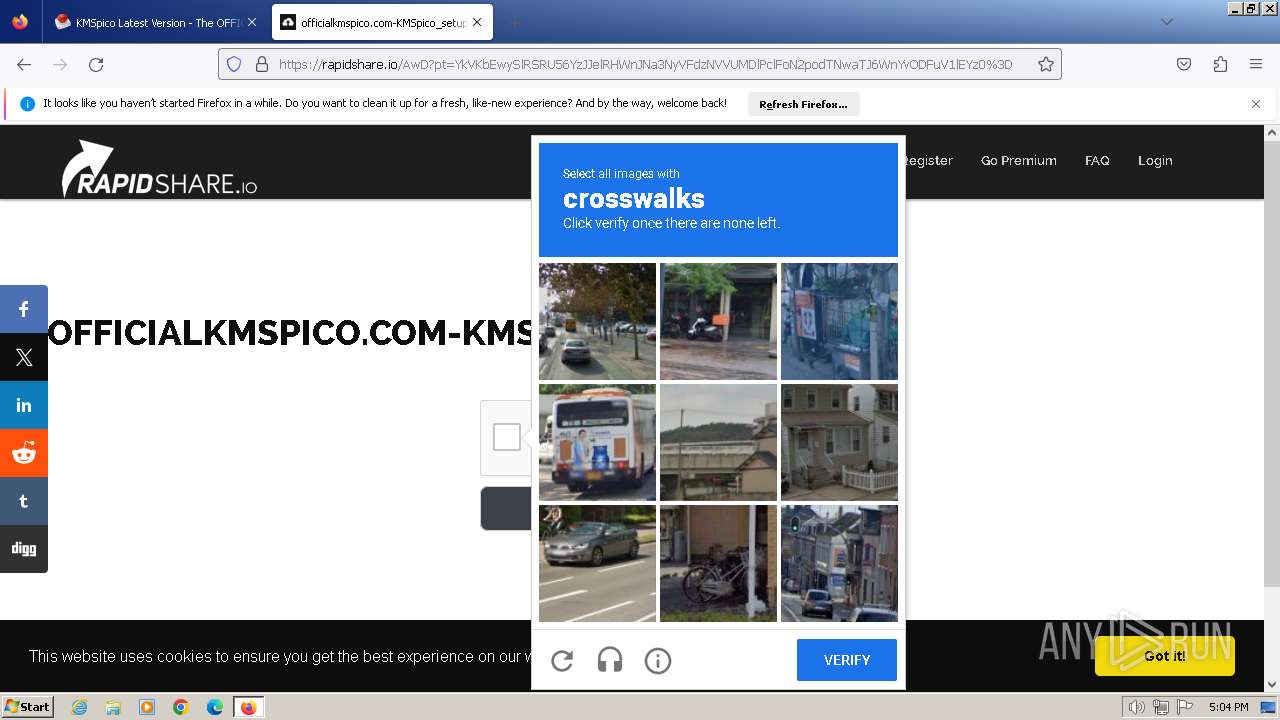
Task: Select the tree-lined street with cars image
Action: [x=597, y=321]
